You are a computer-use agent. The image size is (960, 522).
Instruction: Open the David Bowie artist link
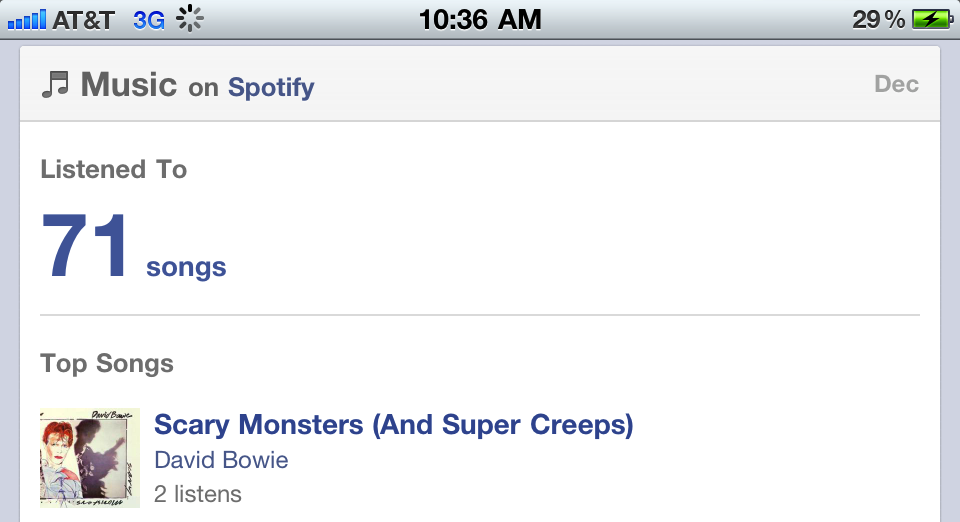coord(221,460)
